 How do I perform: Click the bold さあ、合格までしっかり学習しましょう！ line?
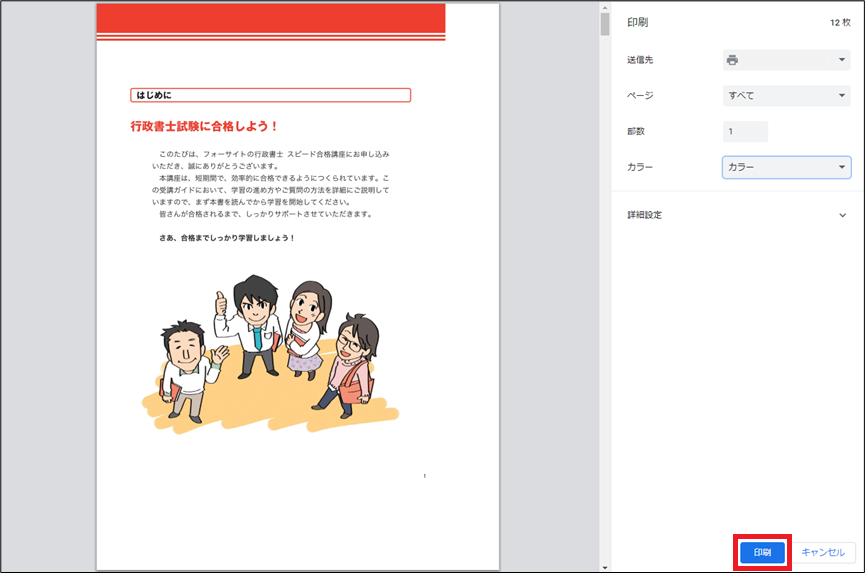point(227,238)
